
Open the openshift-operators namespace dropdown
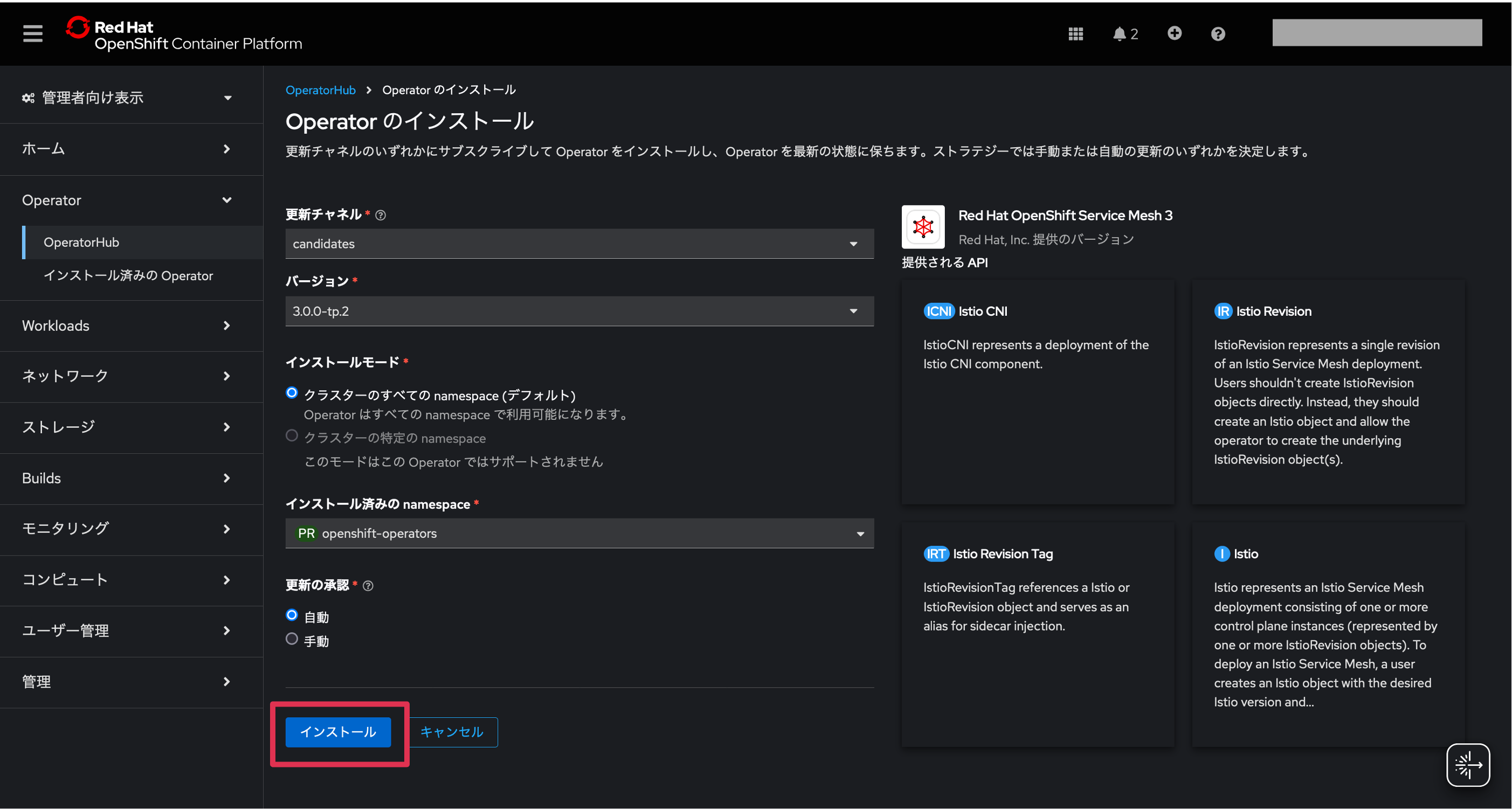point(579,533)
